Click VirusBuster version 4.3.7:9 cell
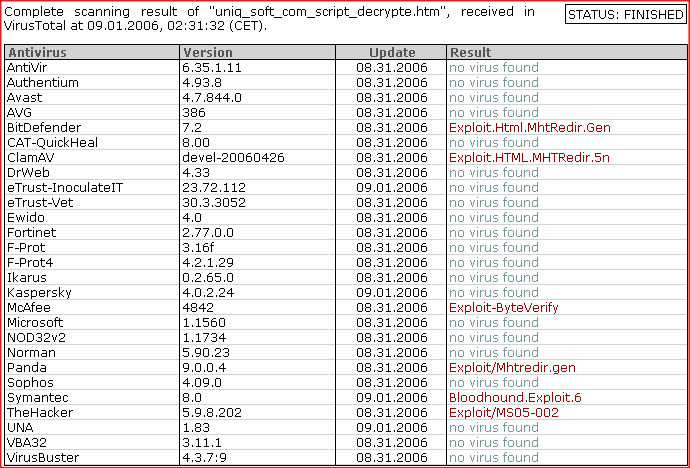Screen dimensions: 690x468 pyautogui.click(x=204, y=457)
